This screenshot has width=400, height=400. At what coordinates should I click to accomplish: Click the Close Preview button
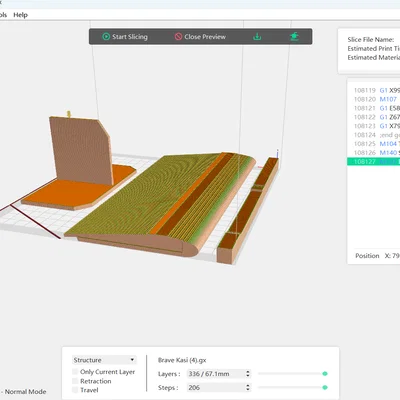pos(200,37)
